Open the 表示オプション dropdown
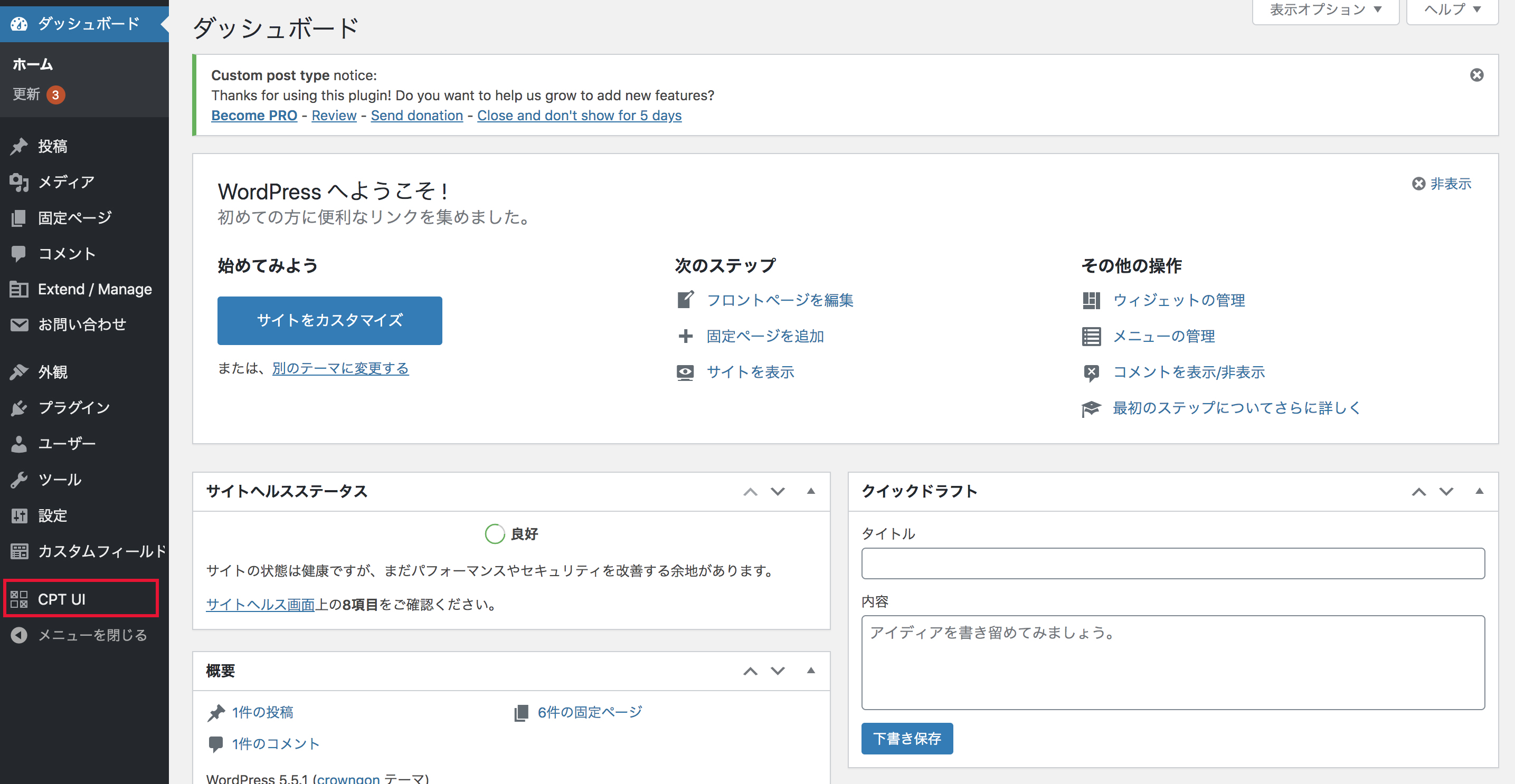 coord(1325,10)
